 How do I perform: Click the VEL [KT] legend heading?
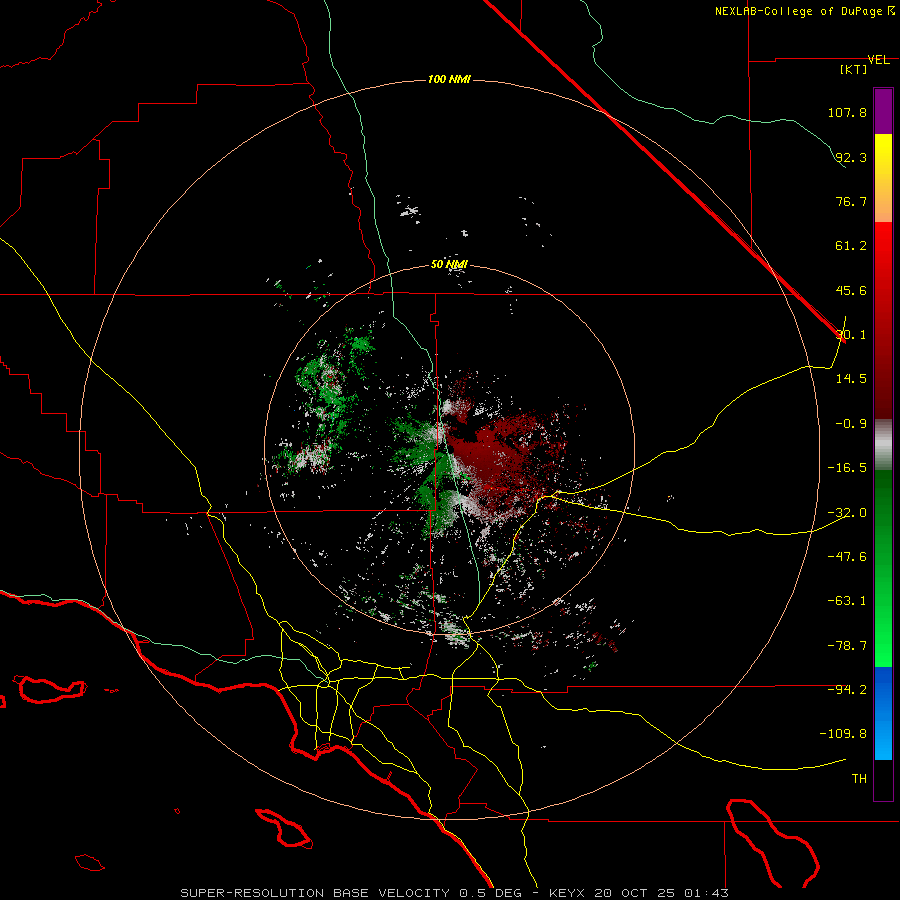click(864, 64)
